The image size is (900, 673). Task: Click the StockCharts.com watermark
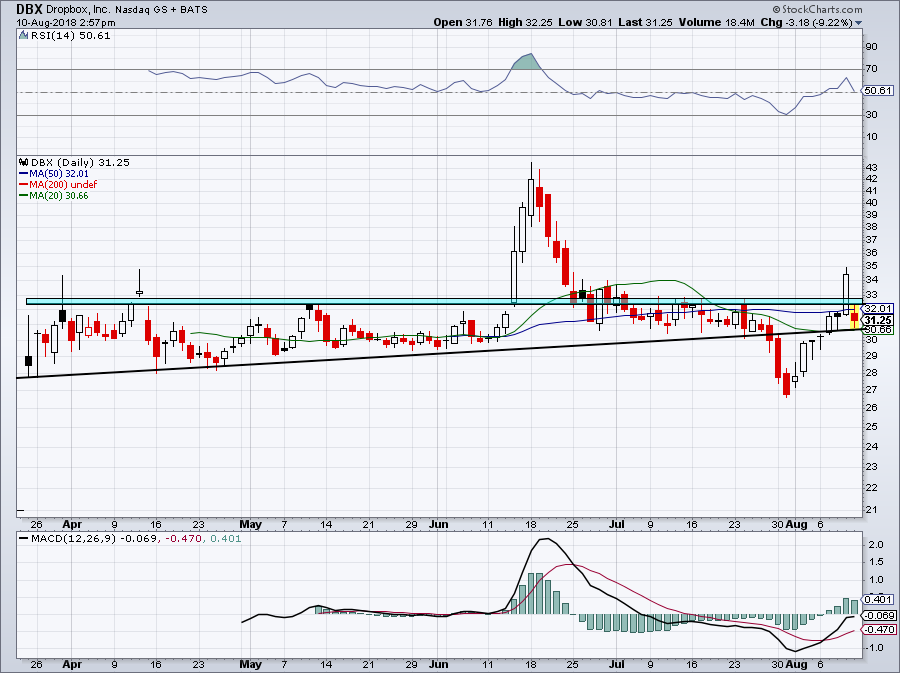pyautogui.click(x=845, y=21)
